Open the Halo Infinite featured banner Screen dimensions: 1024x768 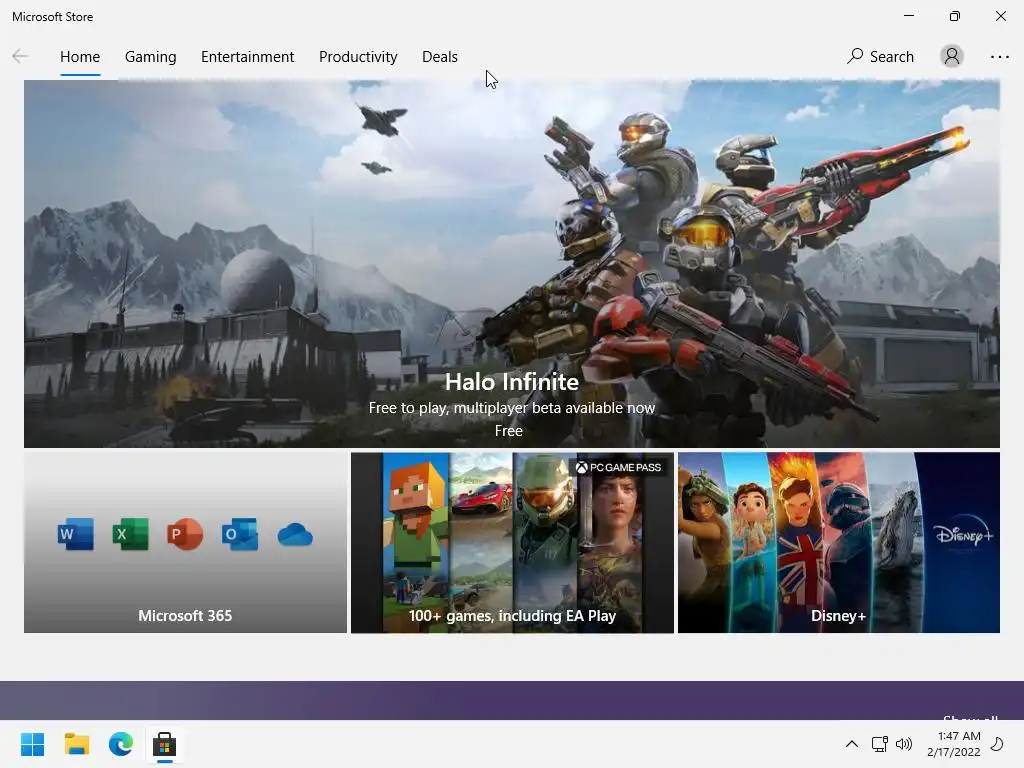click(x=511, y=264)
